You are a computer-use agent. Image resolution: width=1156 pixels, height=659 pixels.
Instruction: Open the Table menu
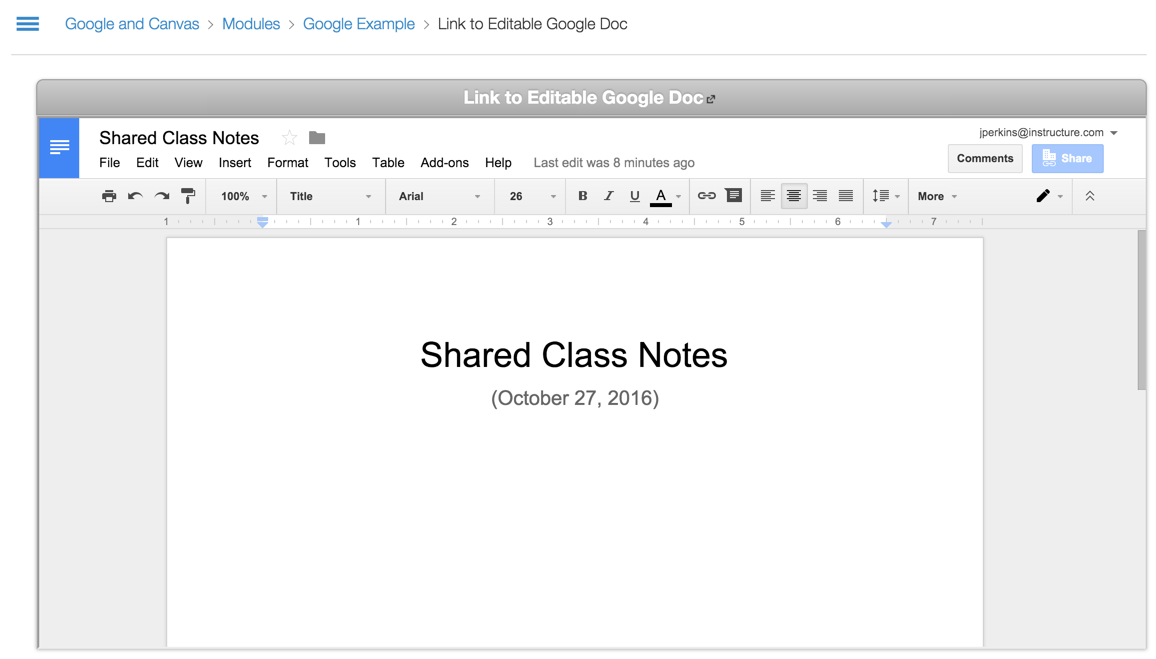(388, 163)
